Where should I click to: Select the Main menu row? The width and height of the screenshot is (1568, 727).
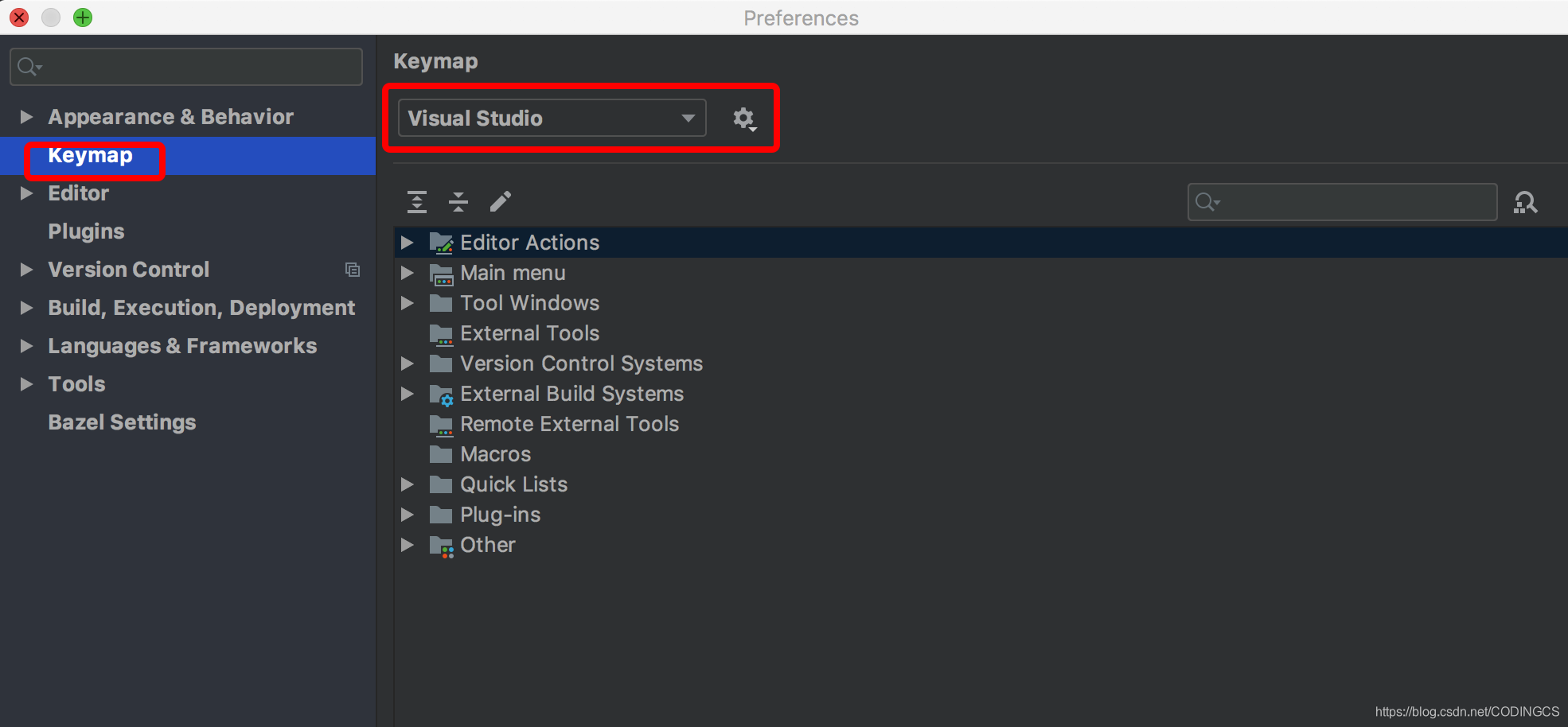pos(981,273)
